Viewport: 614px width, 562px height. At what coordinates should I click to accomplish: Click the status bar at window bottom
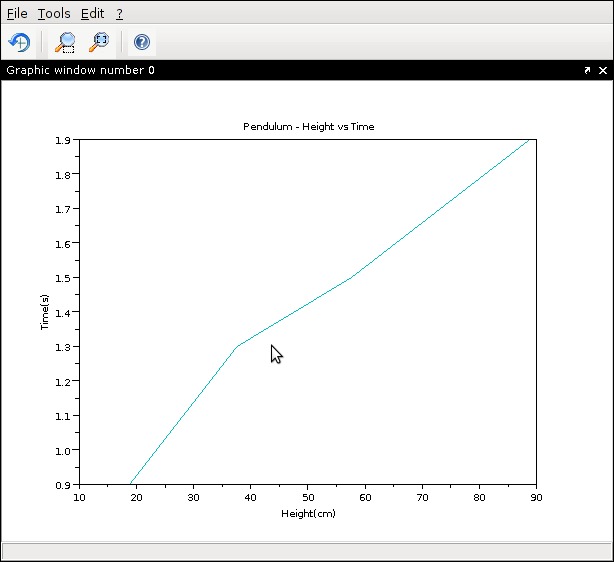coord(306,551)
